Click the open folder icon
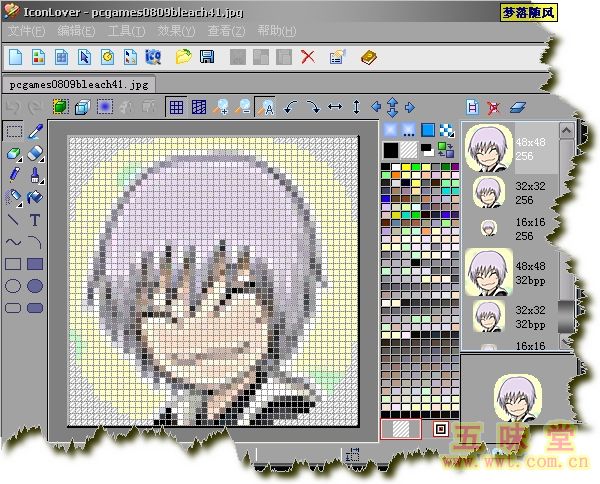Screen dimensions: 600x484 [x=184, y=56]
